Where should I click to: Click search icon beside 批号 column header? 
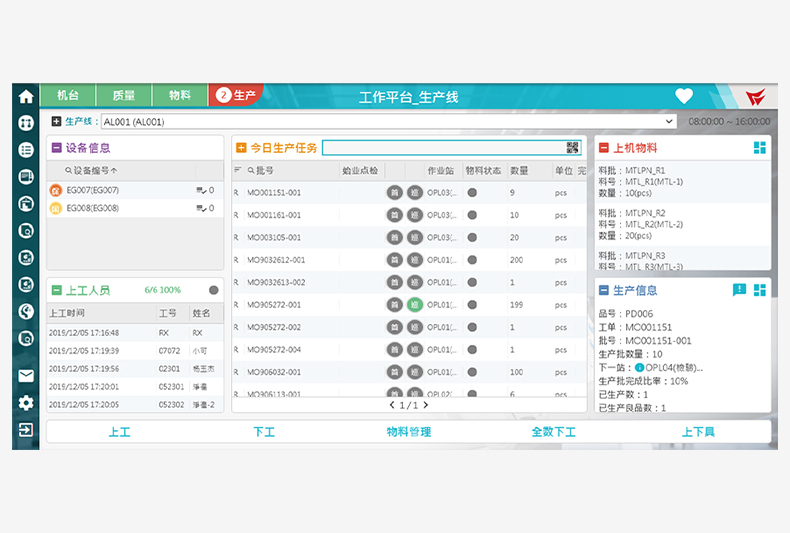pos(251,170)
